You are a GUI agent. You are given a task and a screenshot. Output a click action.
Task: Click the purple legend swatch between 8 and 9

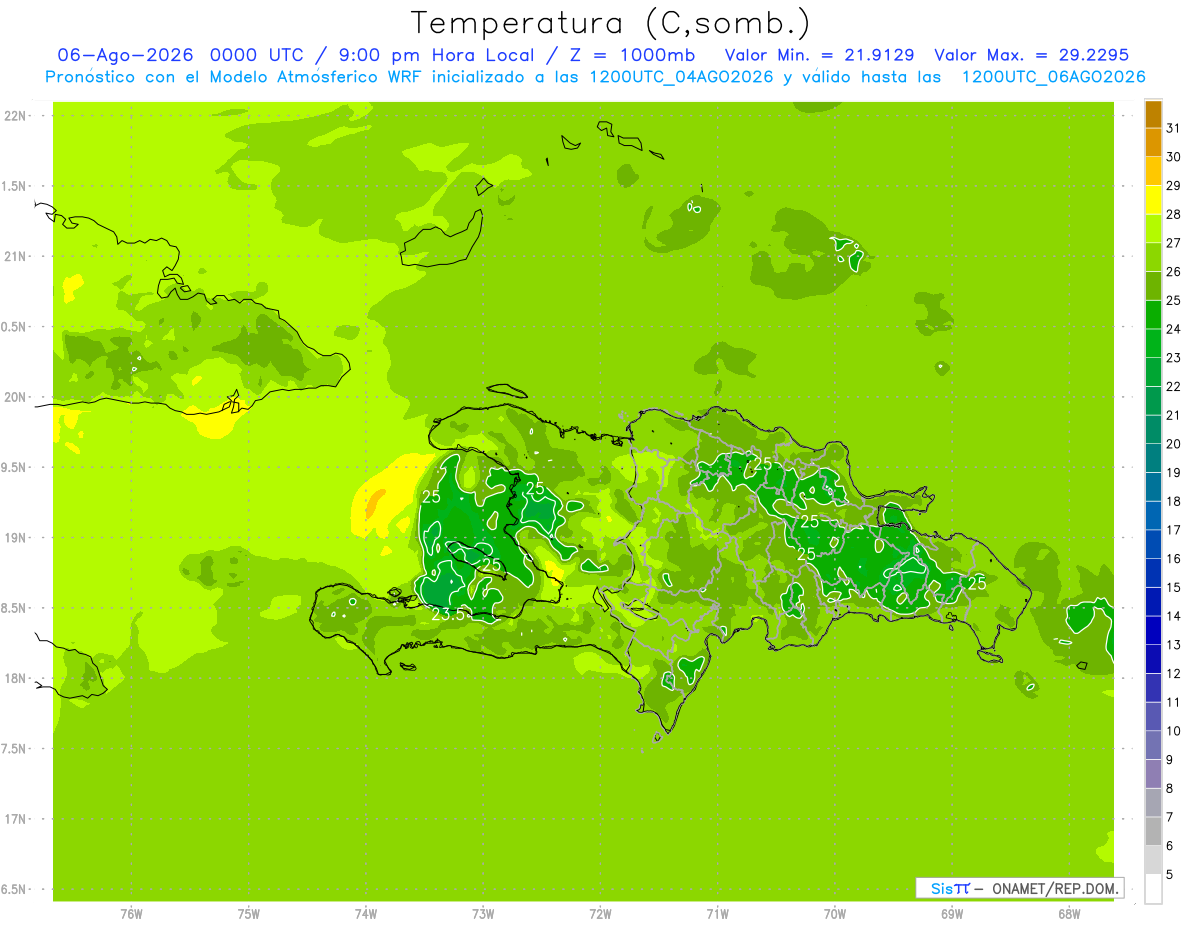pos(1153,774)
